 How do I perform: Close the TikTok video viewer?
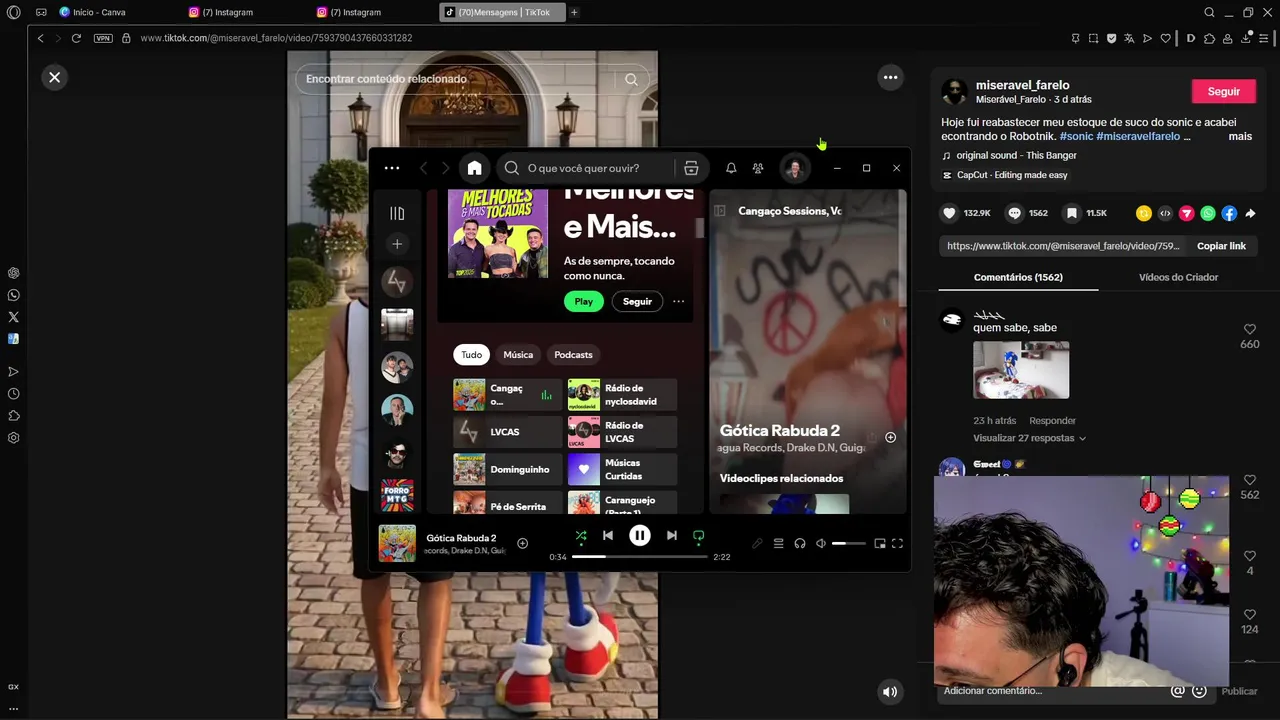click(55, 77)
